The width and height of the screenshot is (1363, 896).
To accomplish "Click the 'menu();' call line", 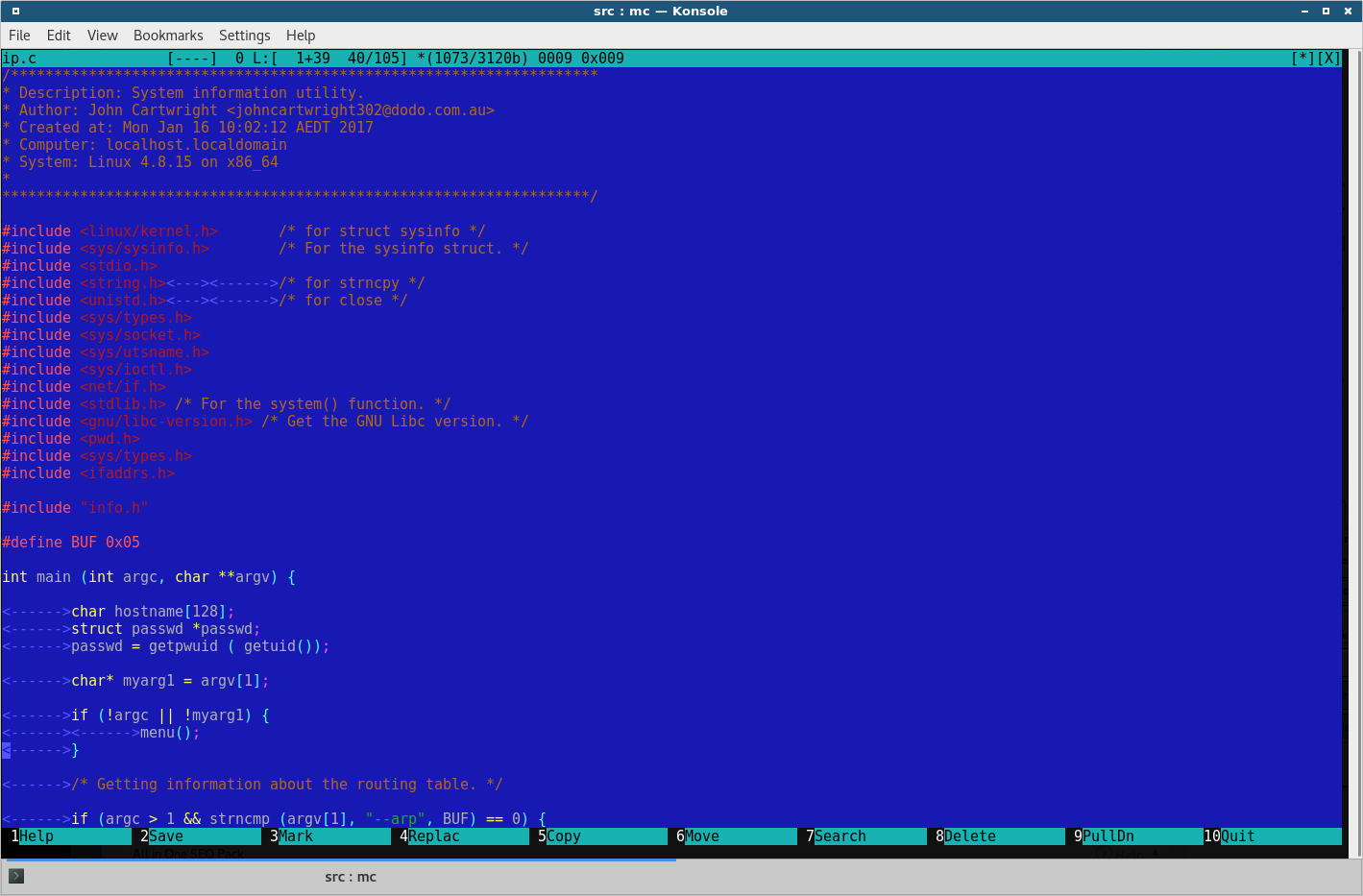I will (170, 733).
